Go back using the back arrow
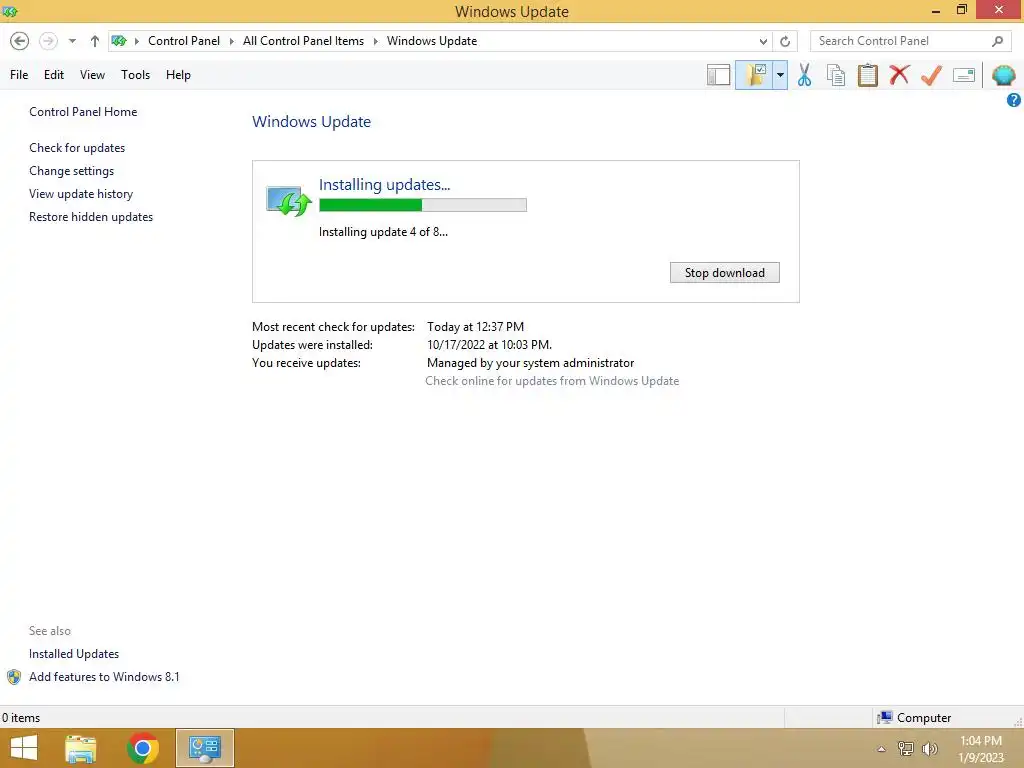Viewport: 1024px width, 768px height. coord(20,41)
